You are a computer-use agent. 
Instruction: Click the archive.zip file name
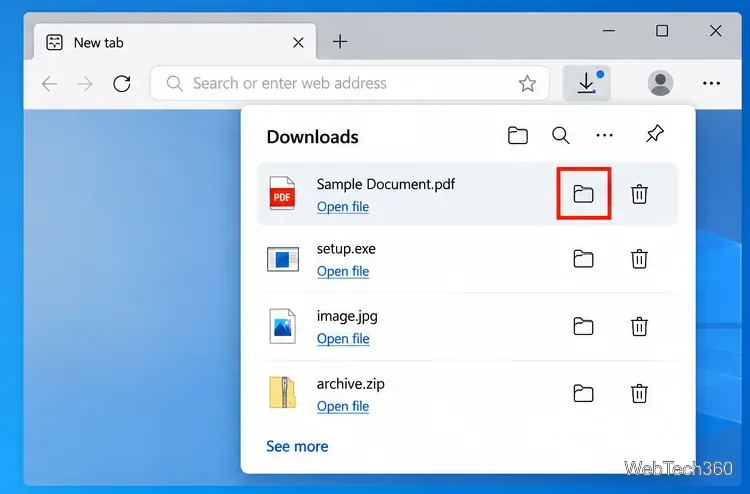[350, 384]
